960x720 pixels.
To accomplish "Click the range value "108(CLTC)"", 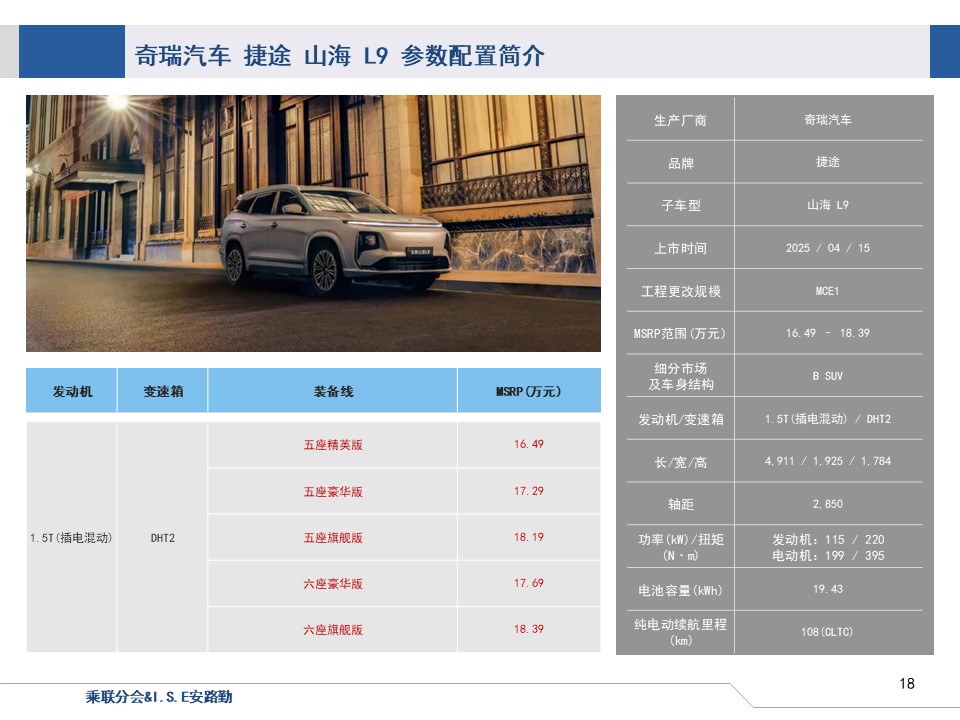I will tap(828, 632).
